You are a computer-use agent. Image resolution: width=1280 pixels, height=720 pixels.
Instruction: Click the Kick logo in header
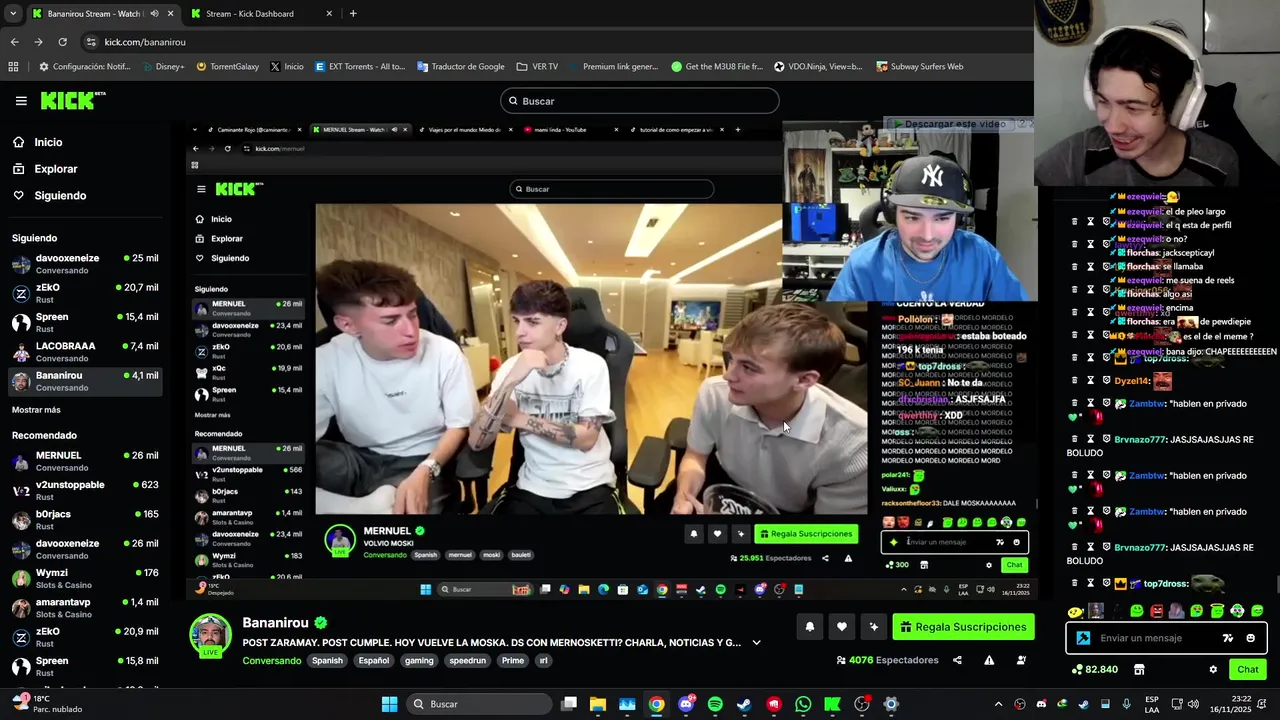[73, 100]
